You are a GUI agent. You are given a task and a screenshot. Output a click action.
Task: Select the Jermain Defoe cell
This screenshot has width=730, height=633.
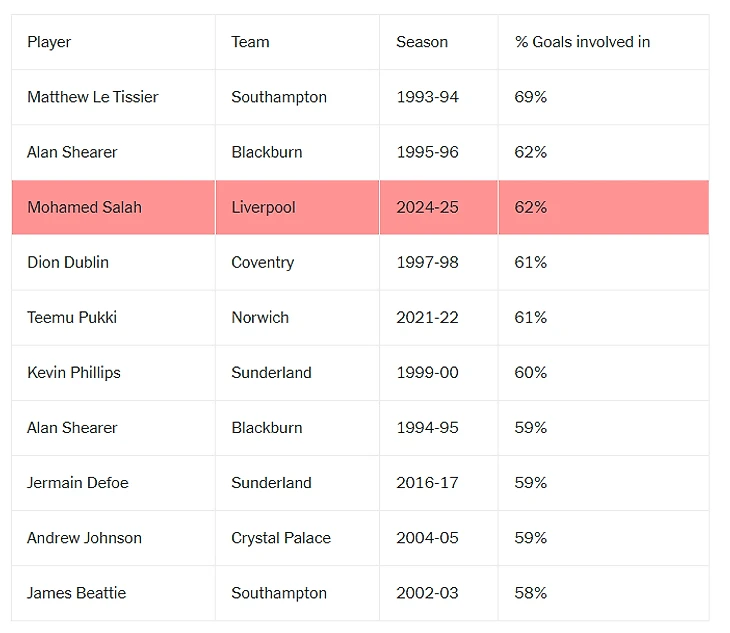click(78, 482)
